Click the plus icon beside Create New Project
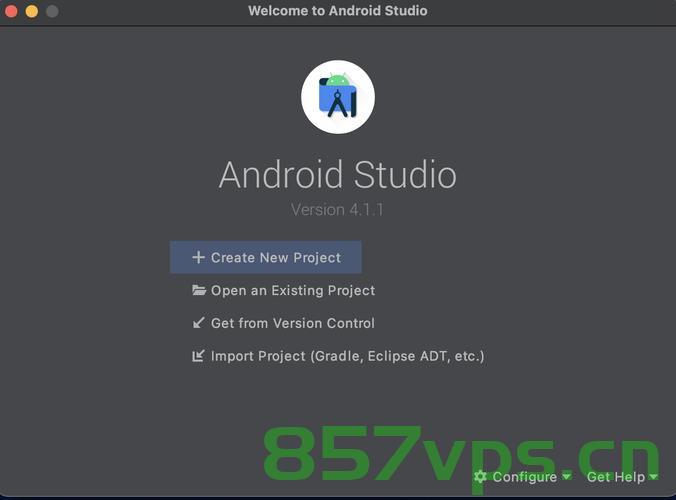The image size is (676, 500). click(198, 257)
